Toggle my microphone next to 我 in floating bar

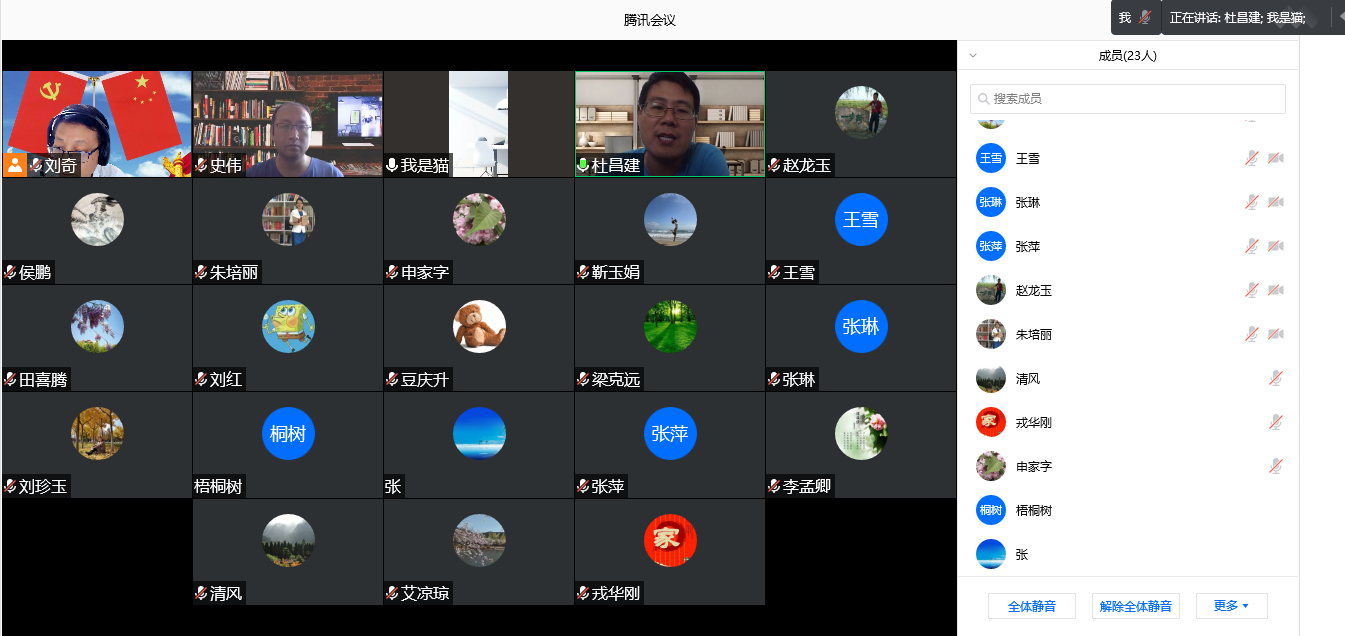pyautogui.click(x=1145, y=17)
